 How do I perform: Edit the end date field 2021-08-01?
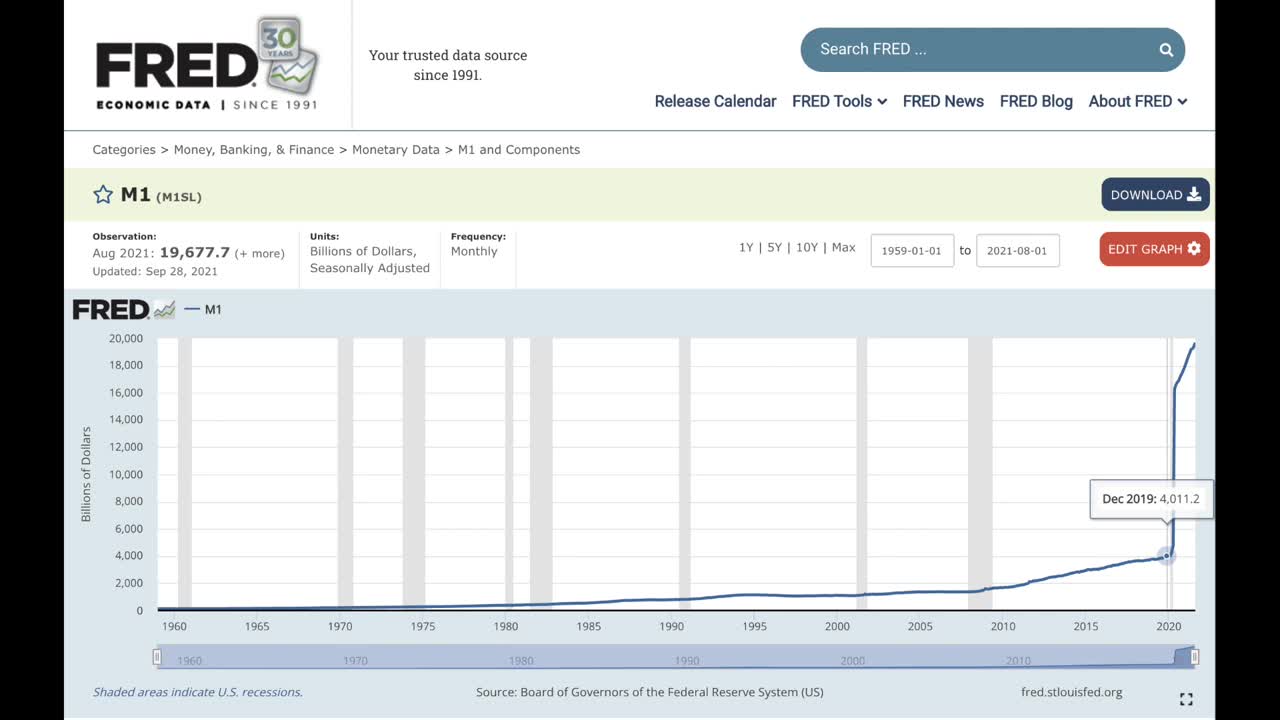tap(1017, 250)
